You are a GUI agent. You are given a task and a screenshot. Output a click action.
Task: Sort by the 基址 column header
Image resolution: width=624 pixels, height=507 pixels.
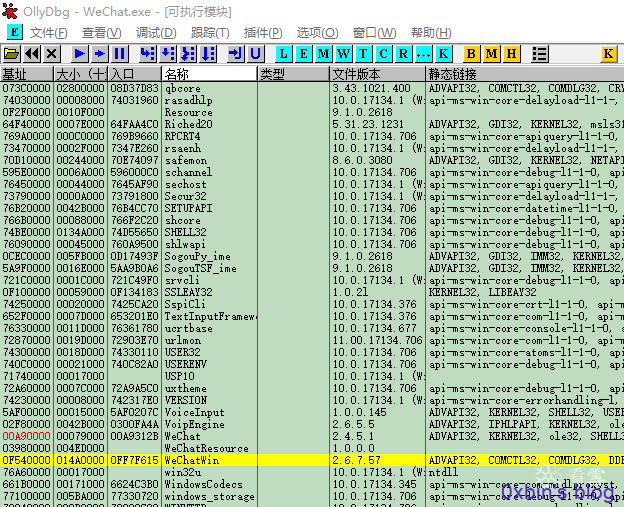(x=27, y=74)
